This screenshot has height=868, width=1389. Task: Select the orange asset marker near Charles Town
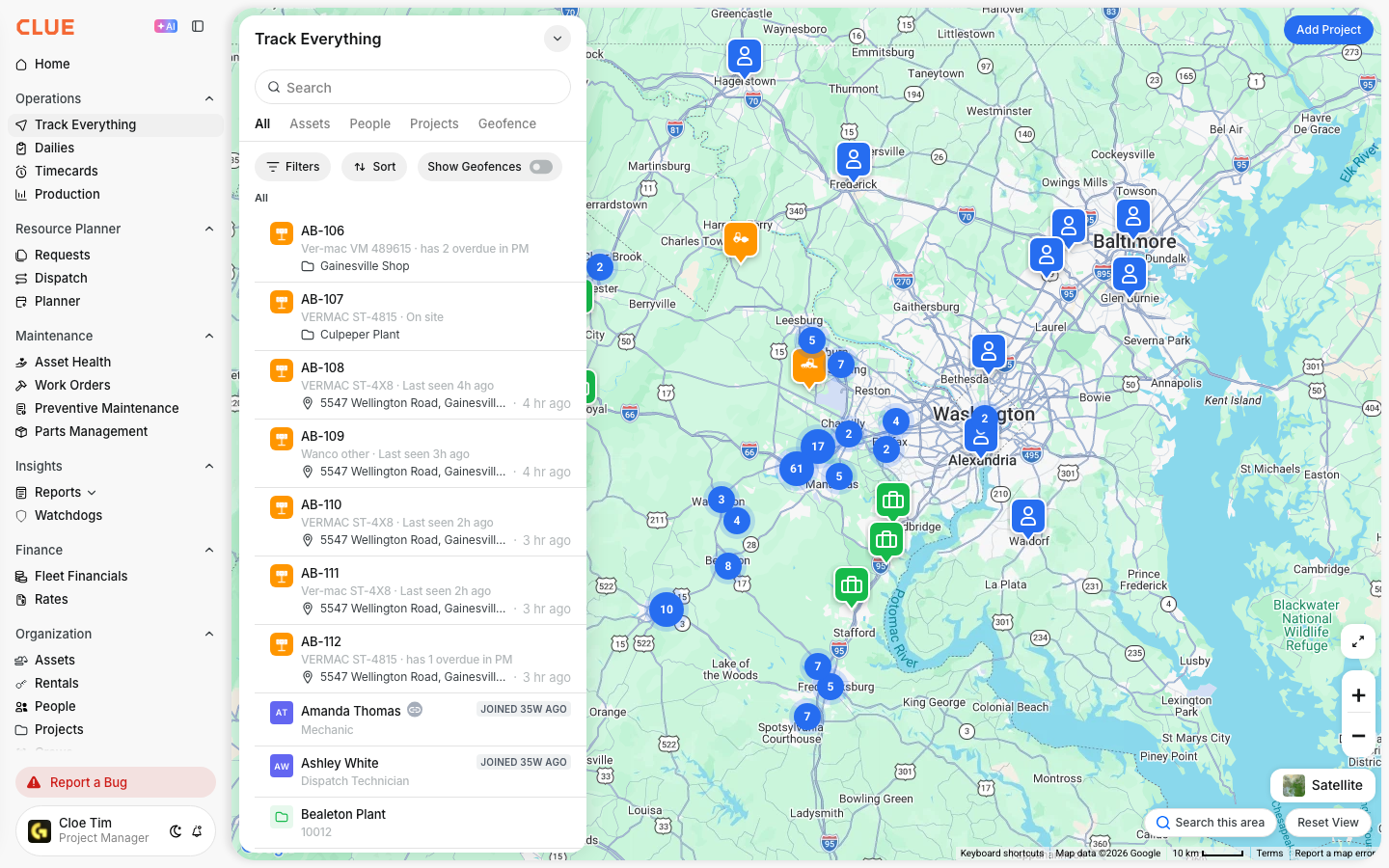coord(741,240)
